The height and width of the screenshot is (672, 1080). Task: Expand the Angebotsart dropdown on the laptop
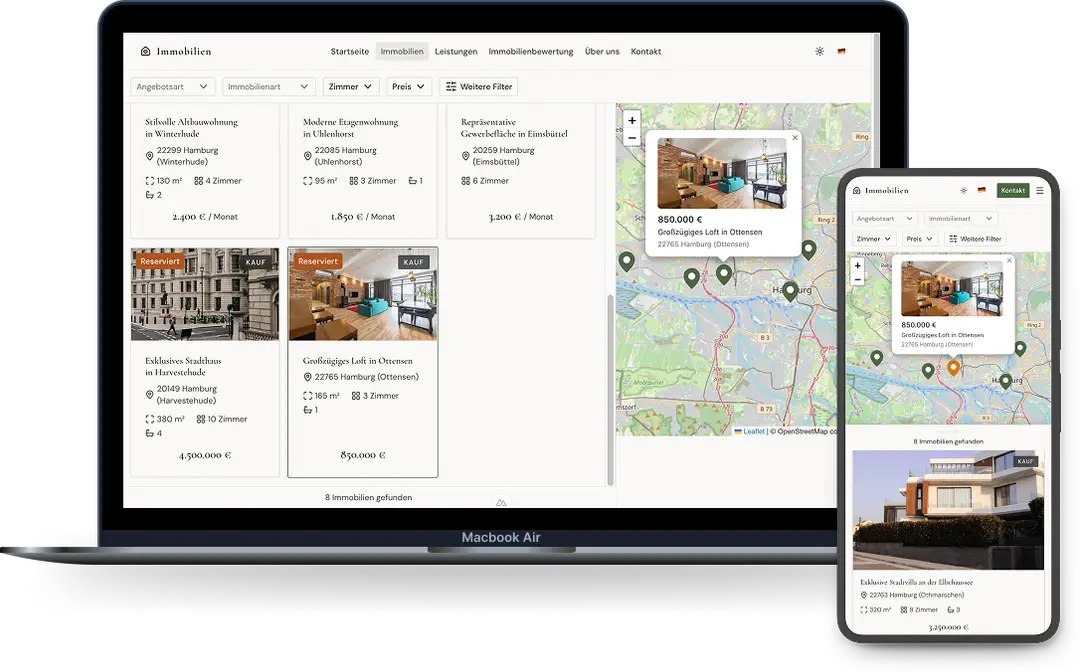tap(173, 87)
